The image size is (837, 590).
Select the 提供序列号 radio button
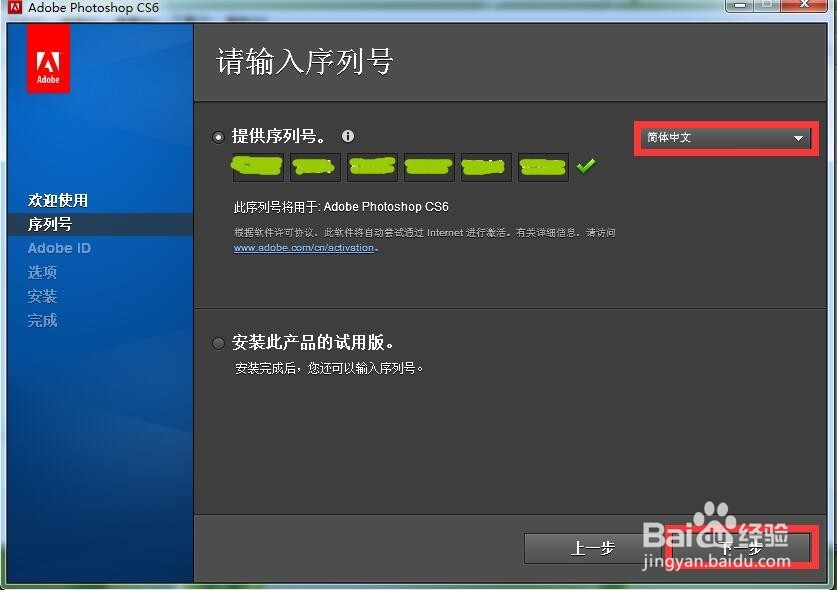click(218, 137)
